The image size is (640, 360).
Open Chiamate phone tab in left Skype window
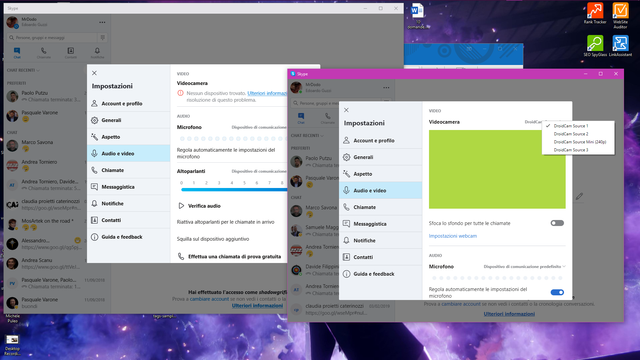tap(44, 53)
